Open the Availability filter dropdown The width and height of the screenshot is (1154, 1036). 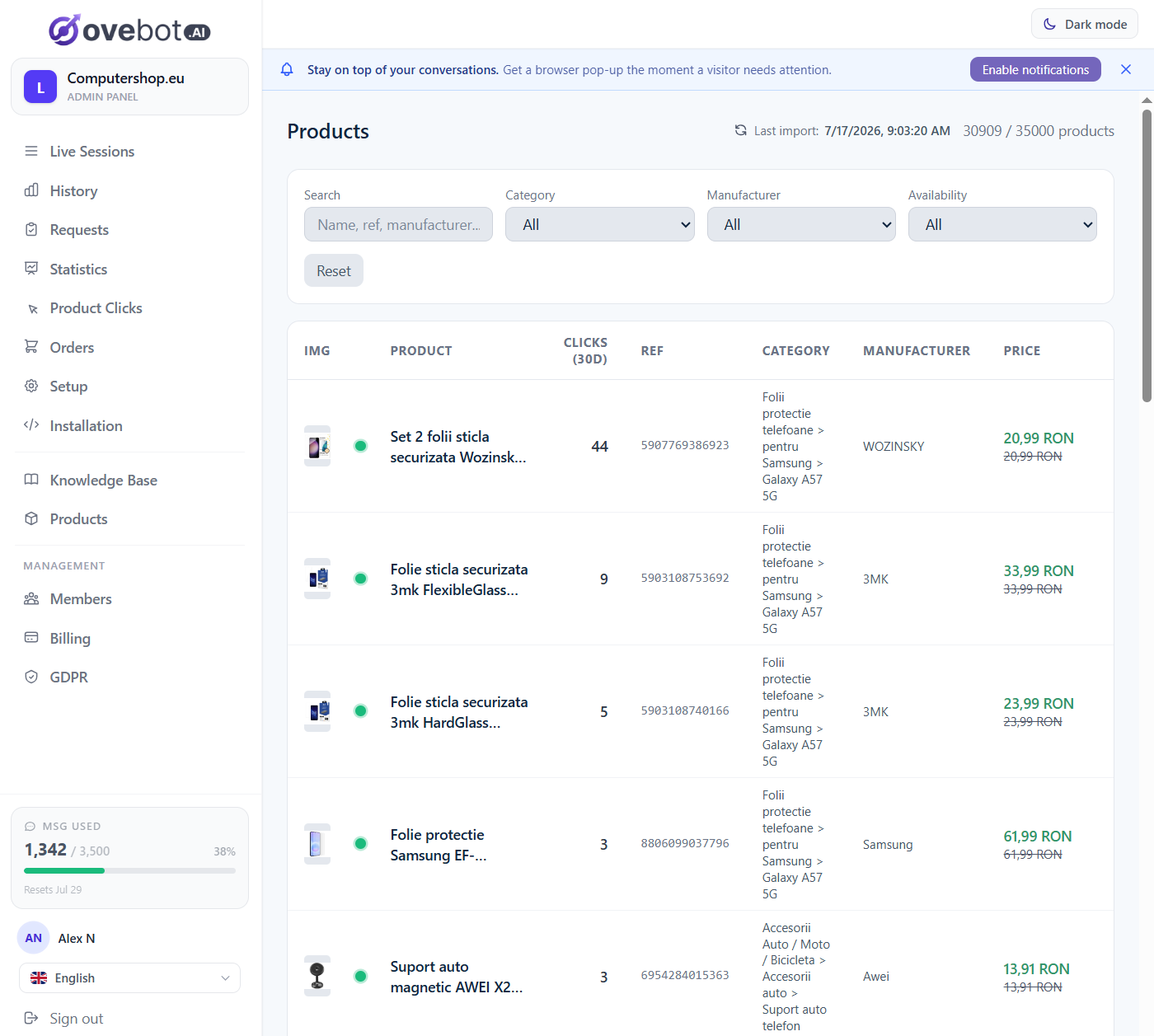1002,224
